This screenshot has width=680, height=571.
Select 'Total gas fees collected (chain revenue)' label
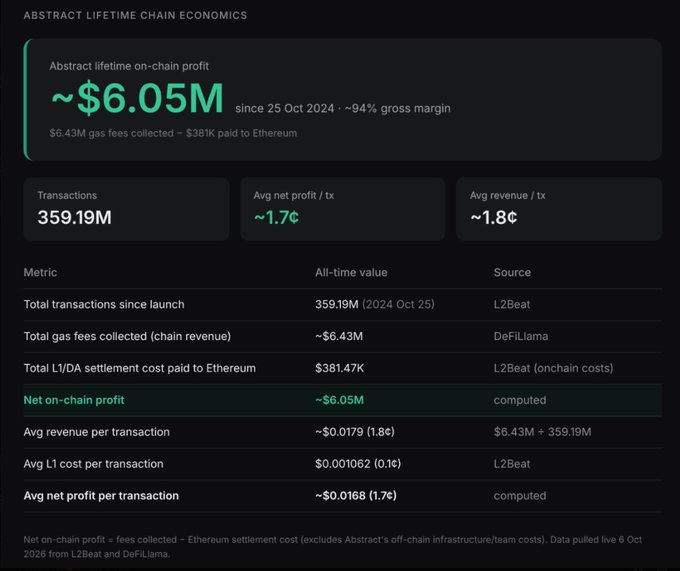pos(127,336)
